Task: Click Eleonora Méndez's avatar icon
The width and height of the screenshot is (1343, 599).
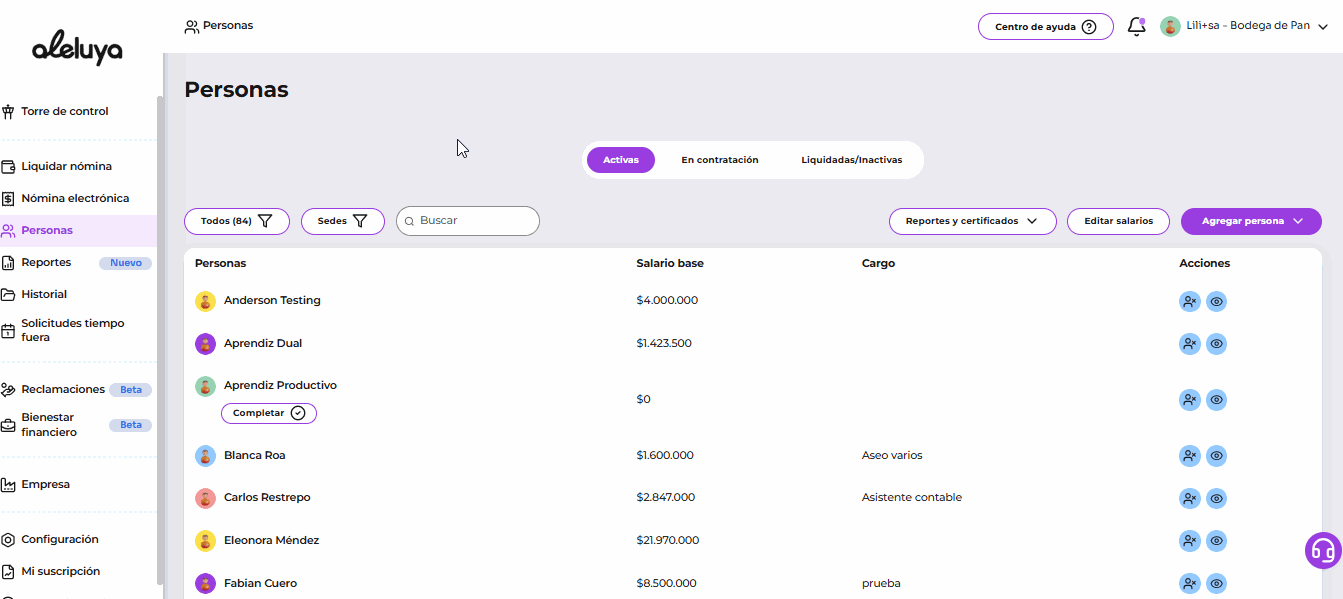Action: (x=205, y=541)
